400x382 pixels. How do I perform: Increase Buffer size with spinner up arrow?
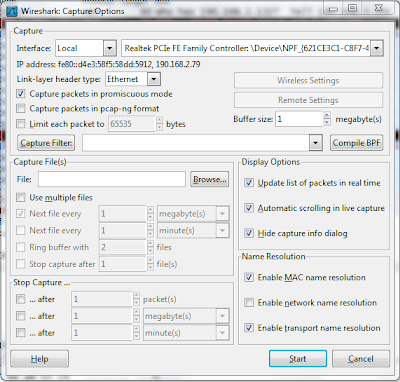[327, 115]
